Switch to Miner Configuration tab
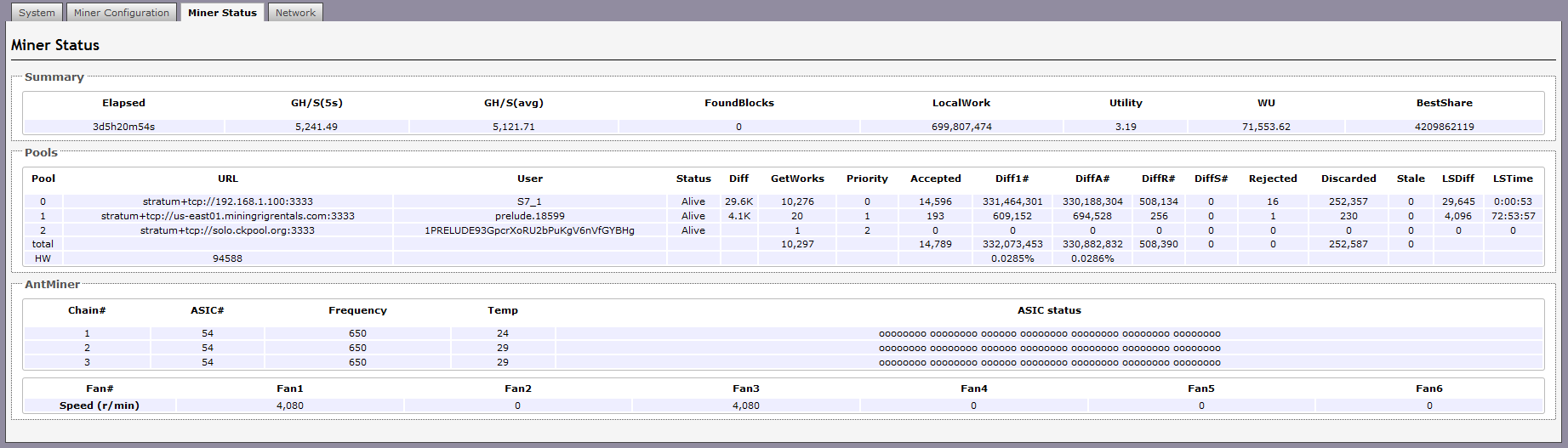1568x448 pixels. point(122,13)
